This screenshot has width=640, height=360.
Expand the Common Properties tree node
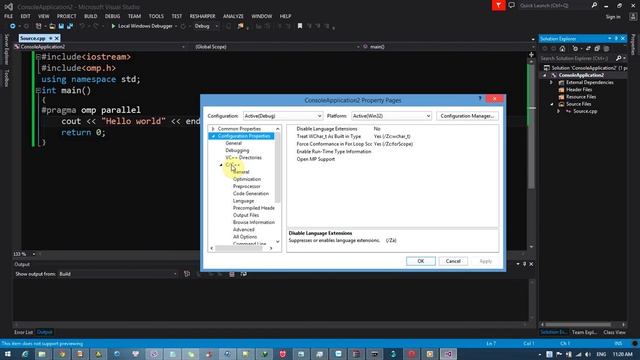point(213,129)
